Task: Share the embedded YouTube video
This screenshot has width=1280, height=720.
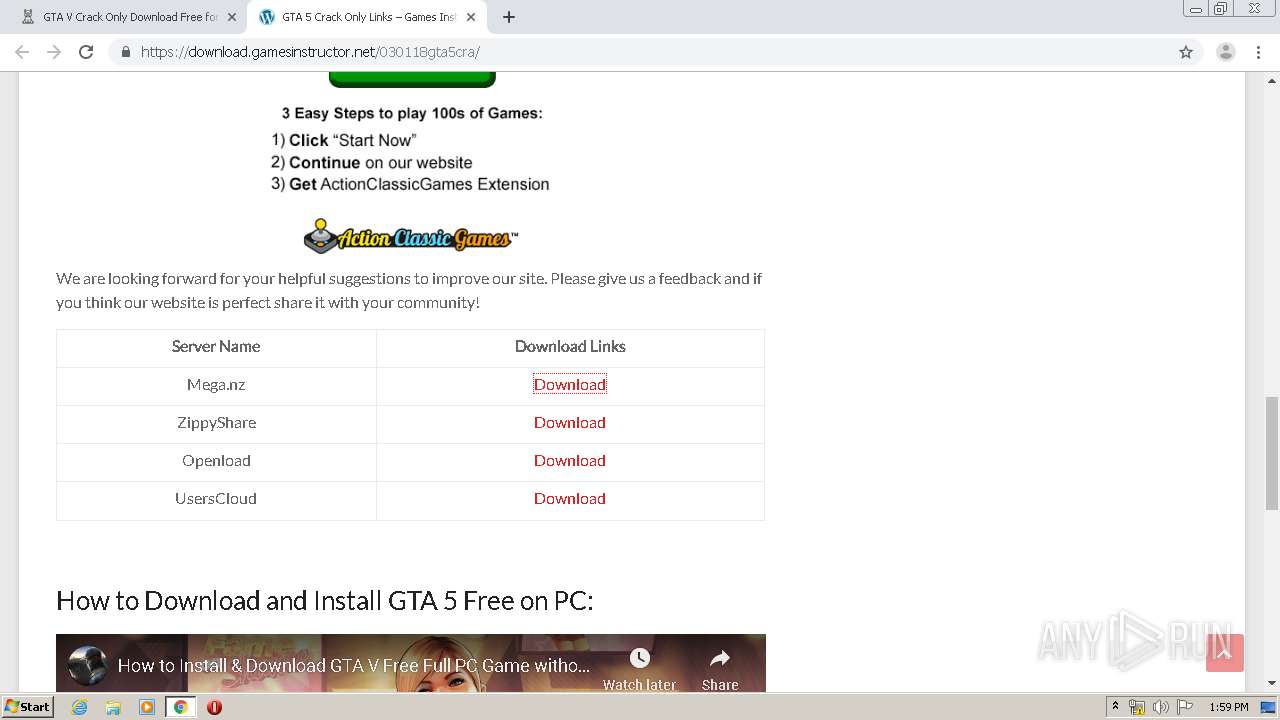Action: click(x=720, y=670)
